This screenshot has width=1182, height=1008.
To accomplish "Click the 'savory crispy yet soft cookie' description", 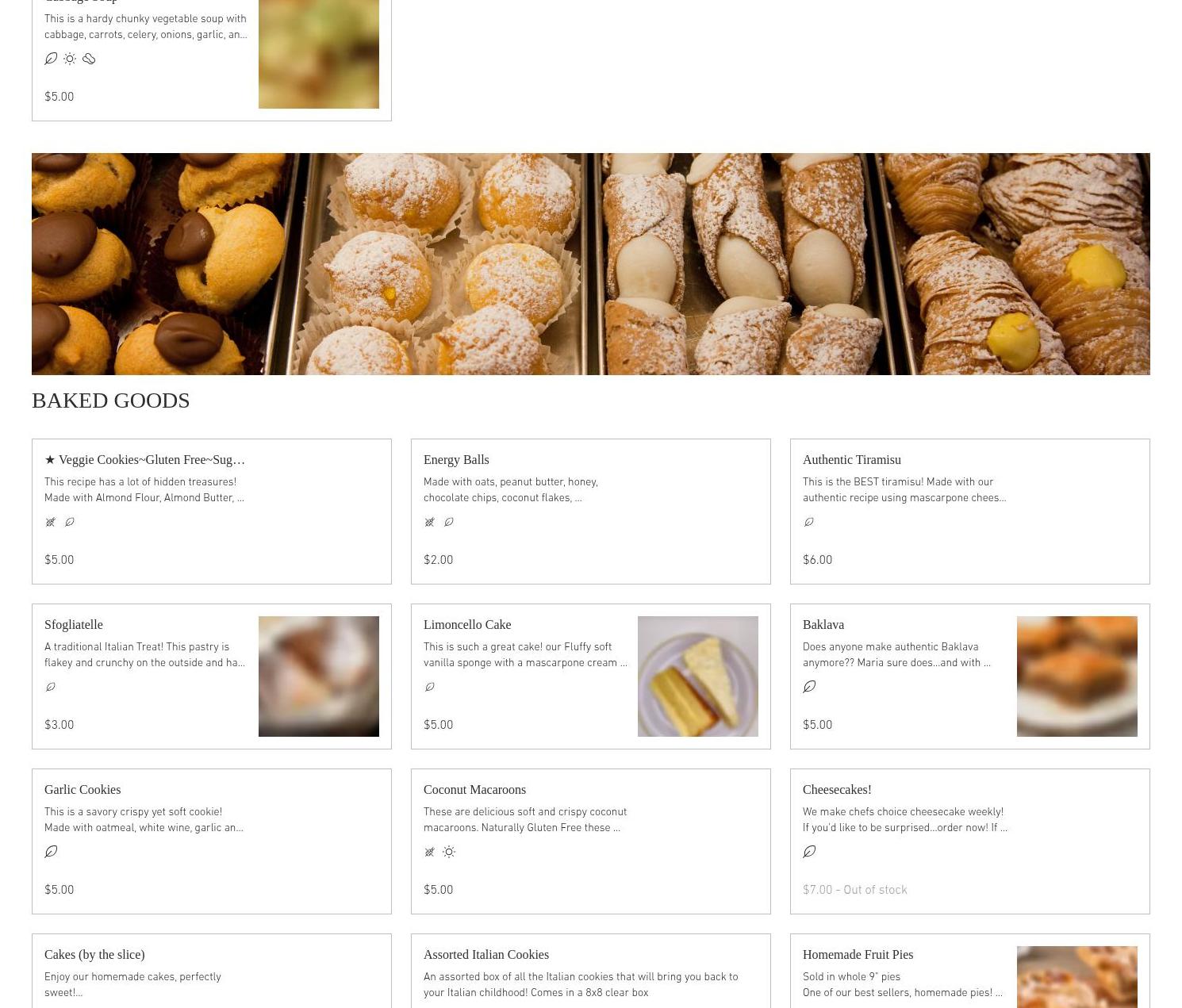I will click(144, 820).
